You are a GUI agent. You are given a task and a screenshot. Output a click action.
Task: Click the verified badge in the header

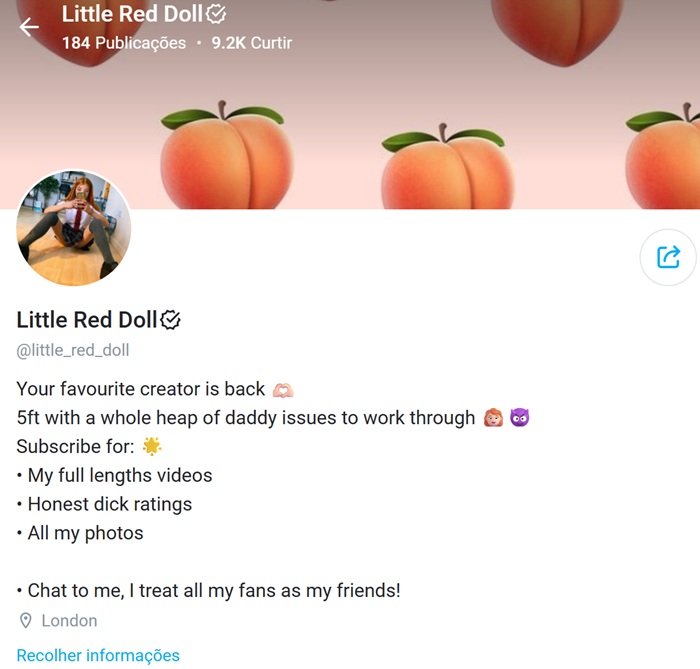(x=217, y=14)
